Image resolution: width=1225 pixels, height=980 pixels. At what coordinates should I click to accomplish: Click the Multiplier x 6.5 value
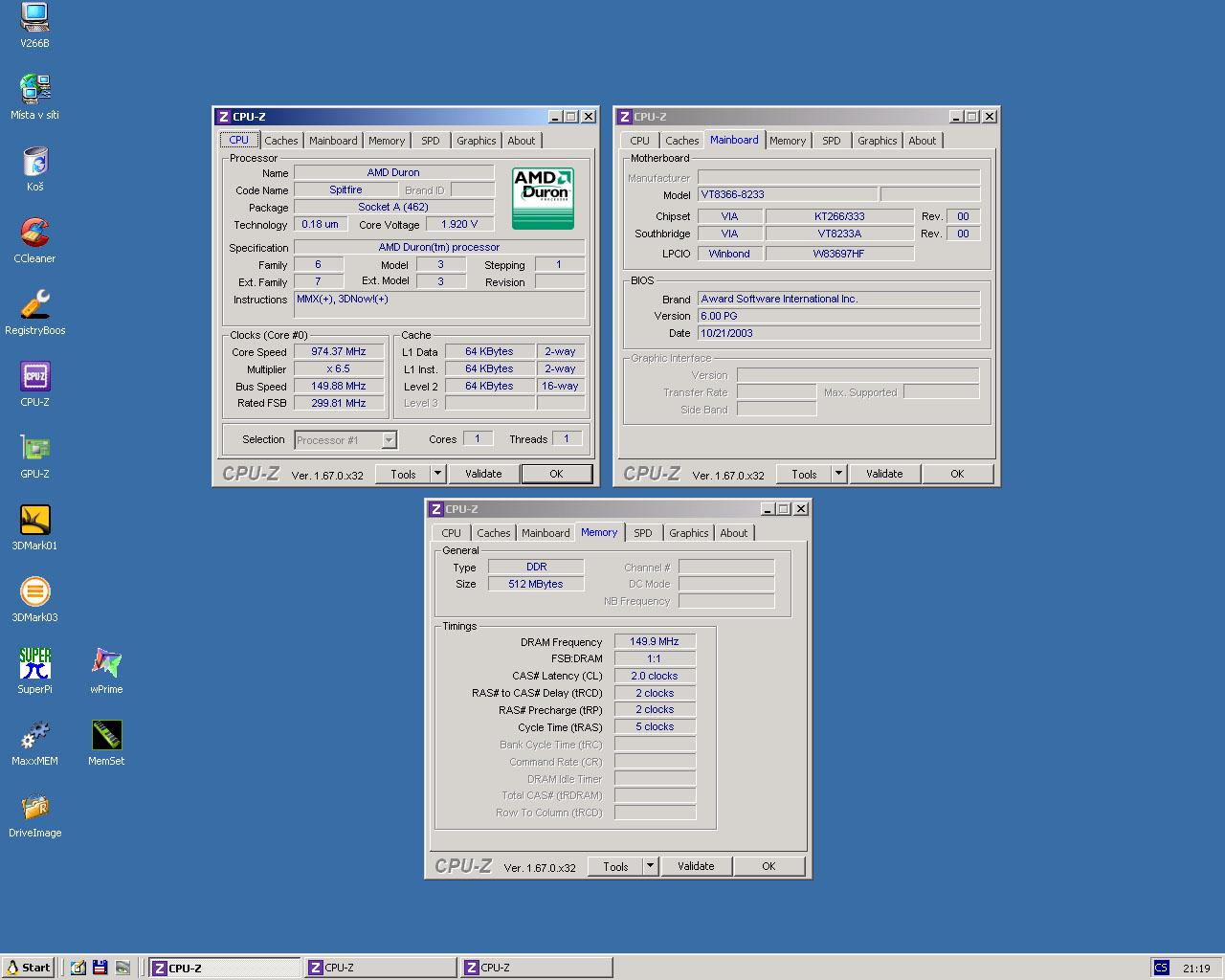(339, 368)
